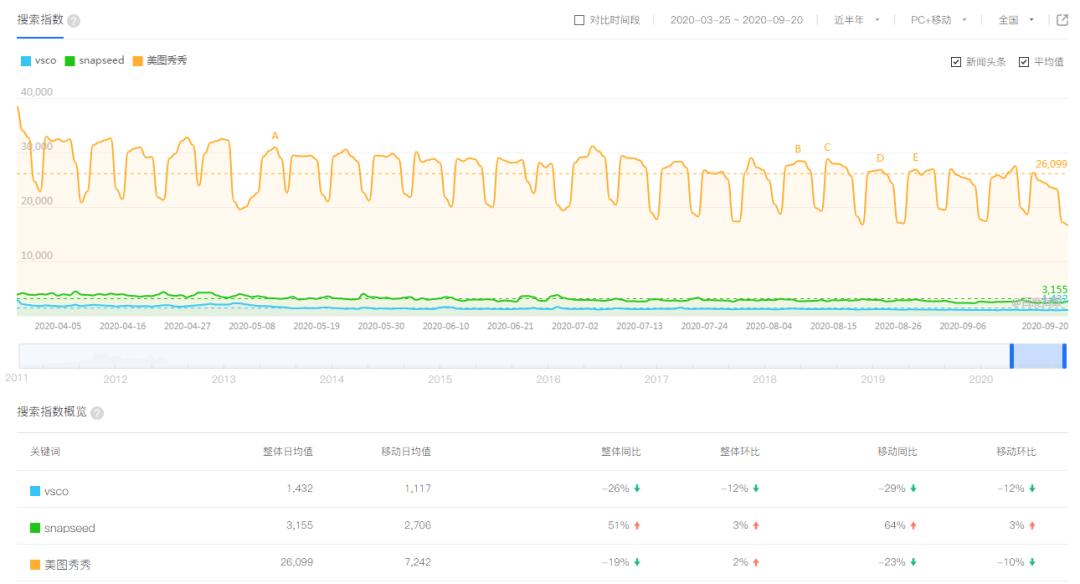
Task: Toggle the 平均值 checkbox
Action: (x=1023, y=62)
